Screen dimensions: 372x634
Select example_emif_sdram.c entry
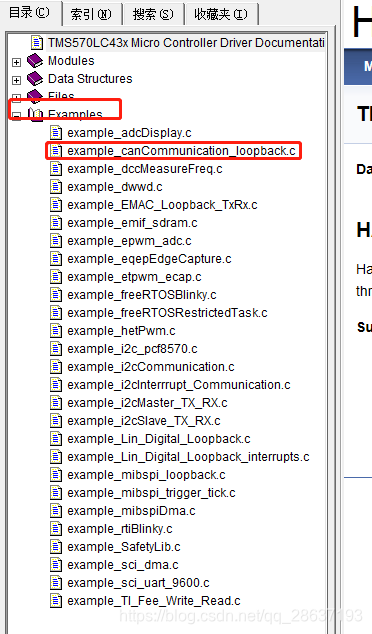[132, 223]
